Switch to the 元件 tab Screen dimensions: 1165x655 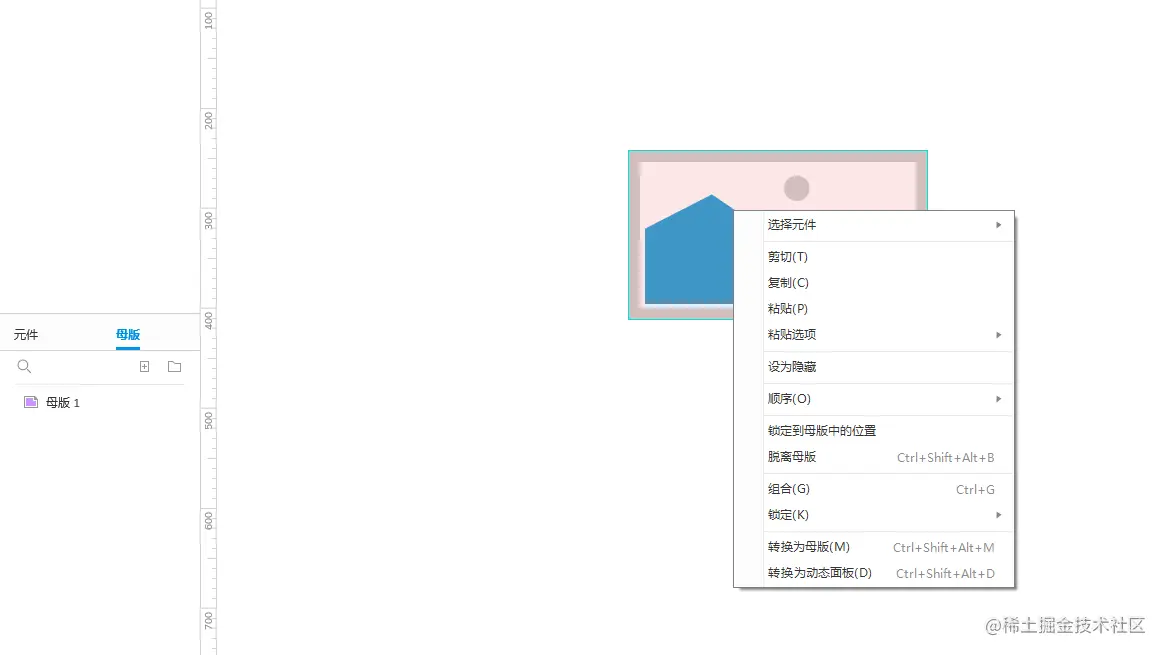[26, 335]
